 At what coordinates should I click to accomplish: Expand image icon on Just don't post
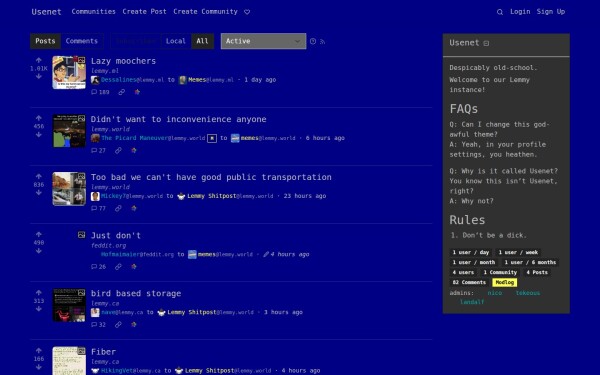pyautogui.click(x=82, y=235)
